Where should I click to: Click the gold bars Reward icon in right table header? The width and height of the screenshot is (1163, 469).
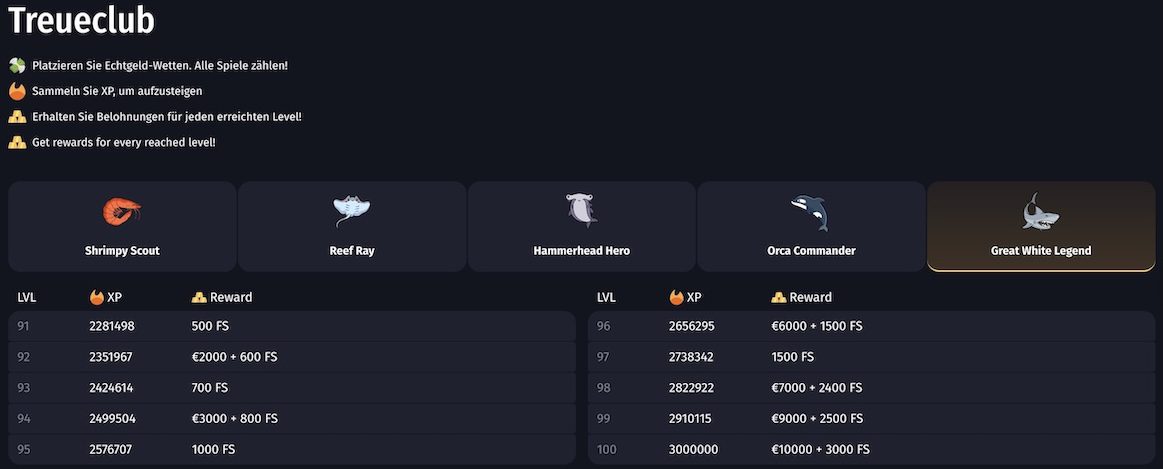click(x=779, y=297)
